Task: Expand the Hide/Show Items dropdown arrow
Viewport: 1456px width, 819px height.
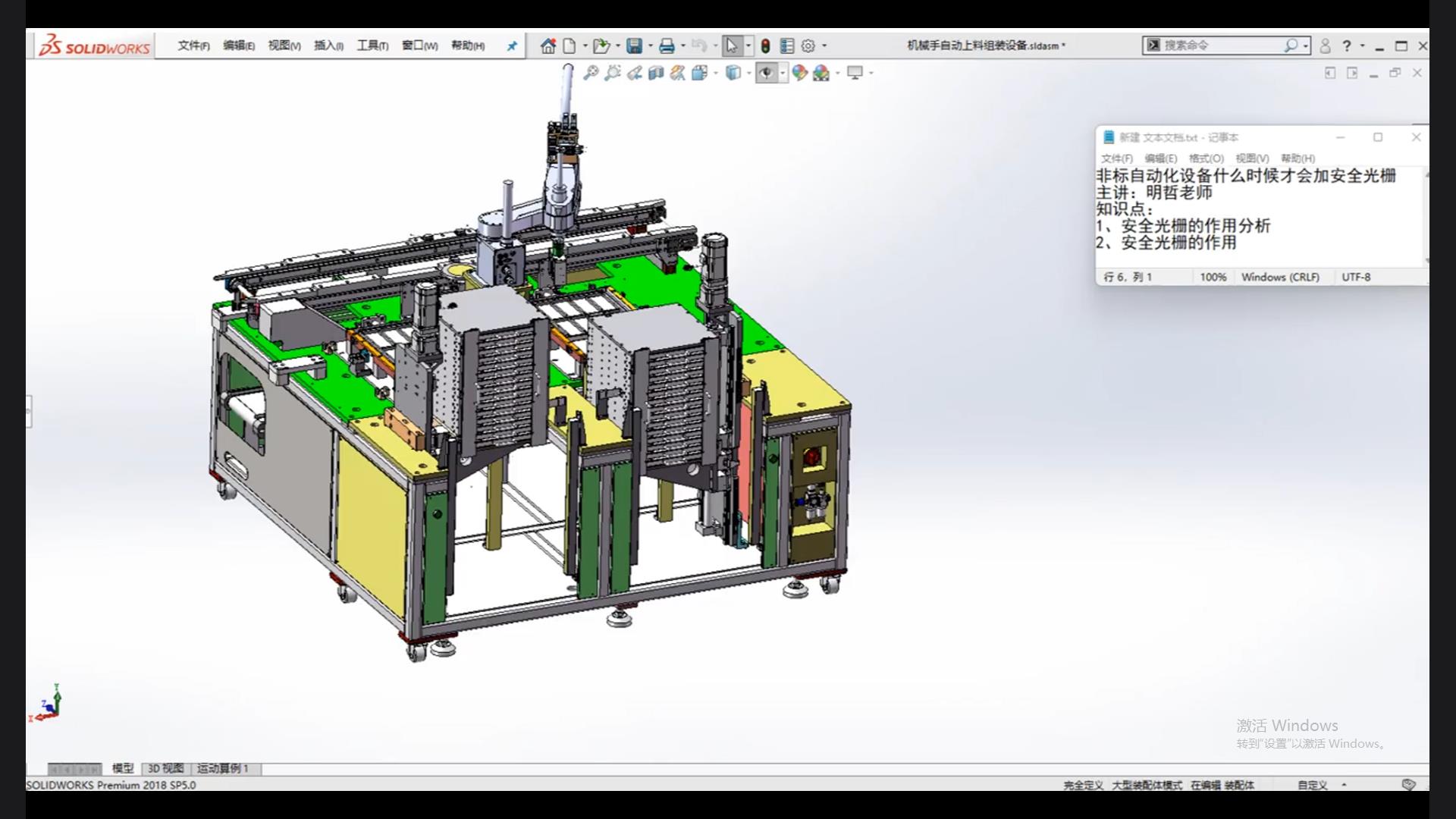Action: (x=783, y=73)
